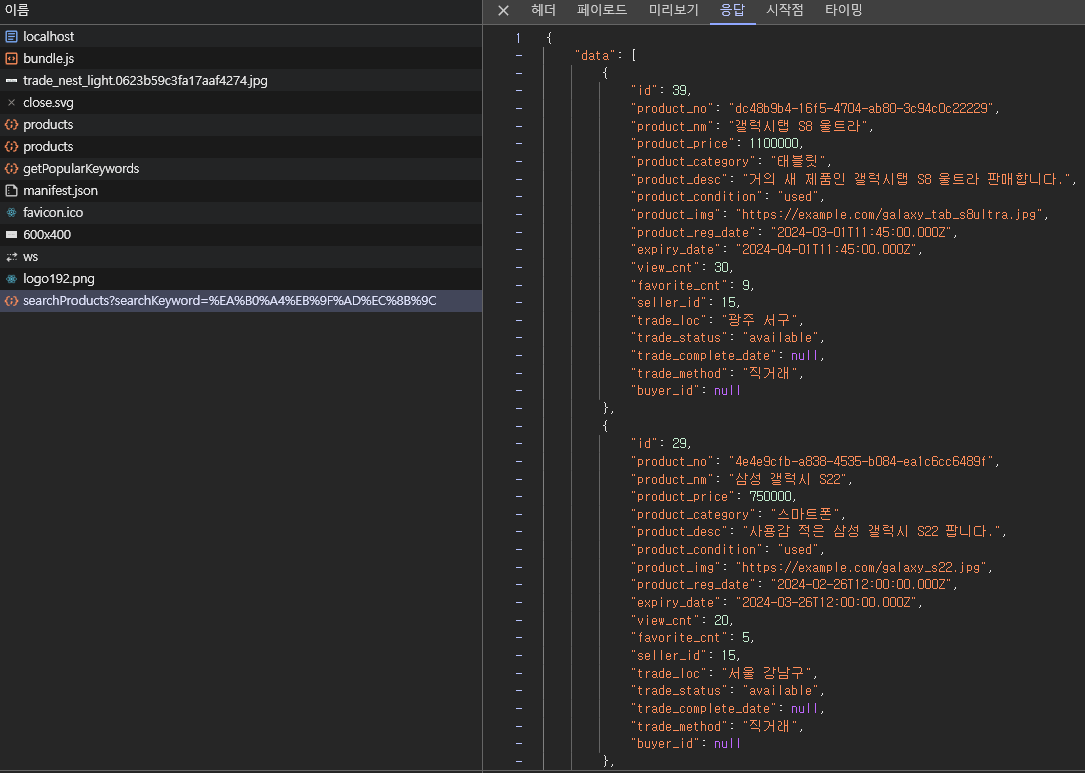
Task: Click the document icon beside localhost
Action: [11, 37]
